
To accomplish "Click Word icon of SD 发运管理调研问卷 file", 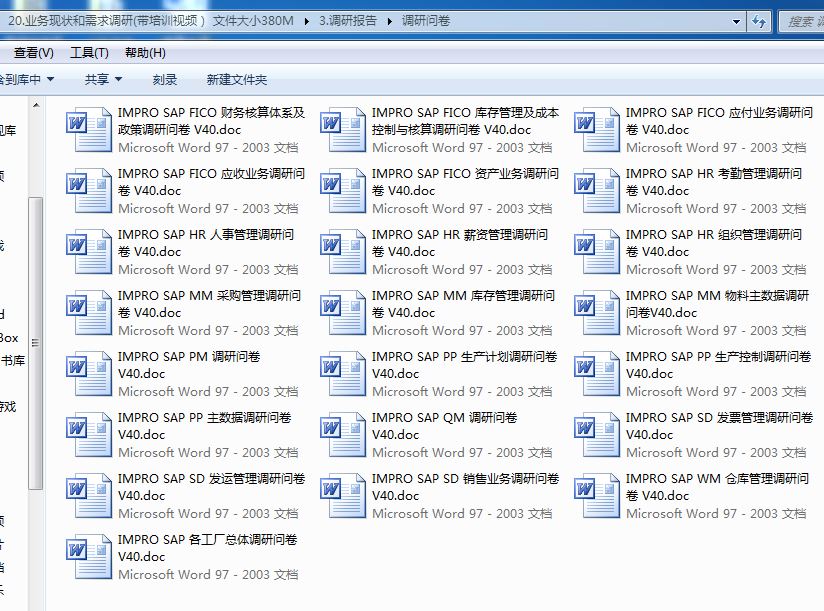I will click(89, 495).
